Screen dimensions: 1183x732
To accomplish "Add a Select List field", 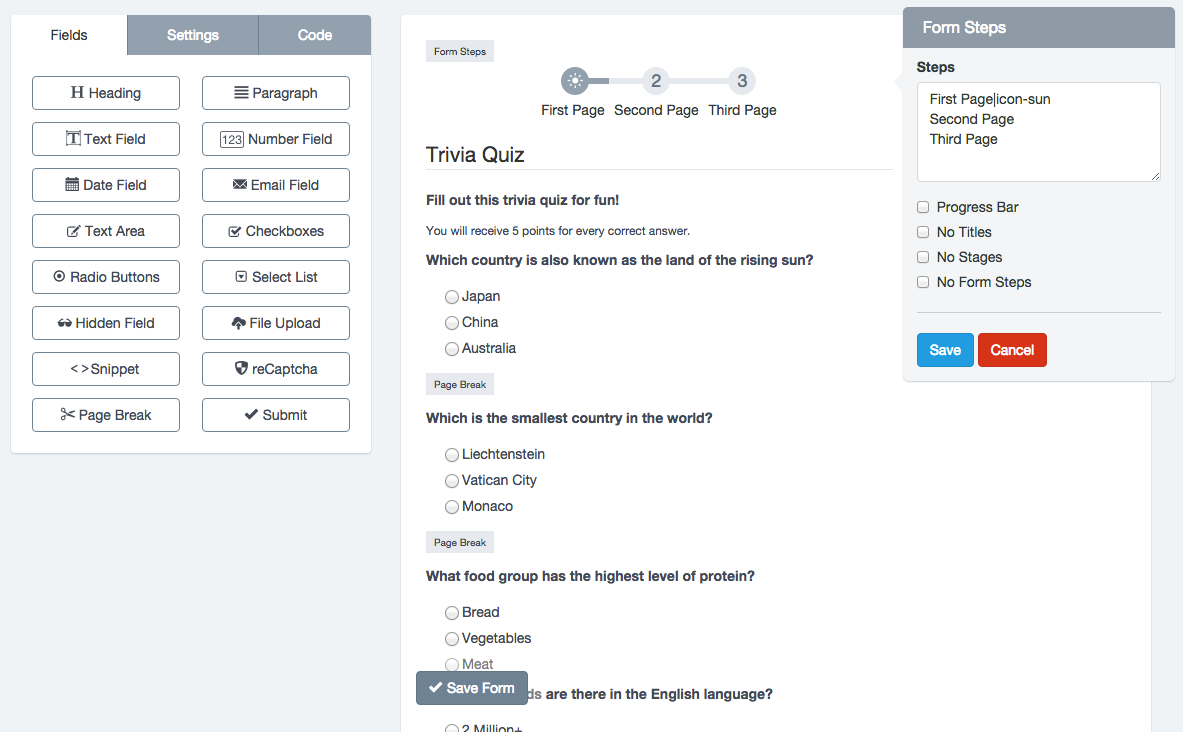I will 276,277.
